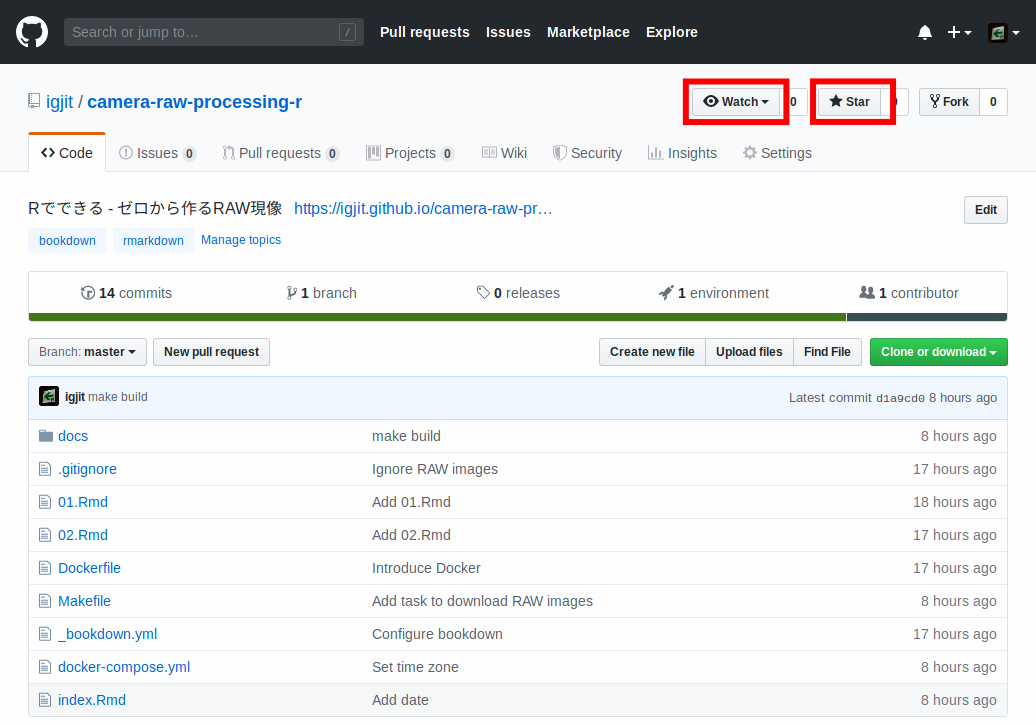The height and width of the screenshot is (725, 1036).
Task: Open the docs folder
Action: 73,436
